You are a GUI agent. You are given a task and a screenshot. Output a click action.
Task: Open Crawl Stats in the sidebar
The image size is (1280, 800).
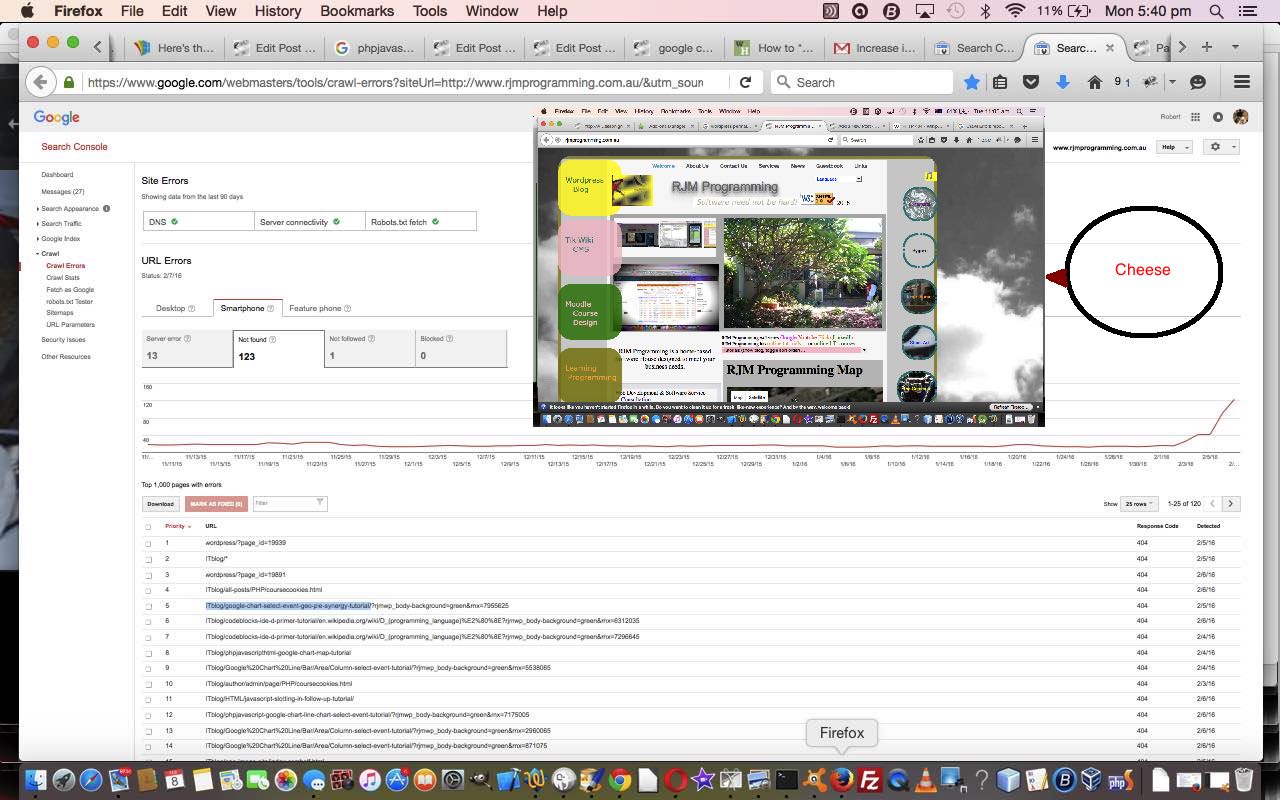coord(63,278)
